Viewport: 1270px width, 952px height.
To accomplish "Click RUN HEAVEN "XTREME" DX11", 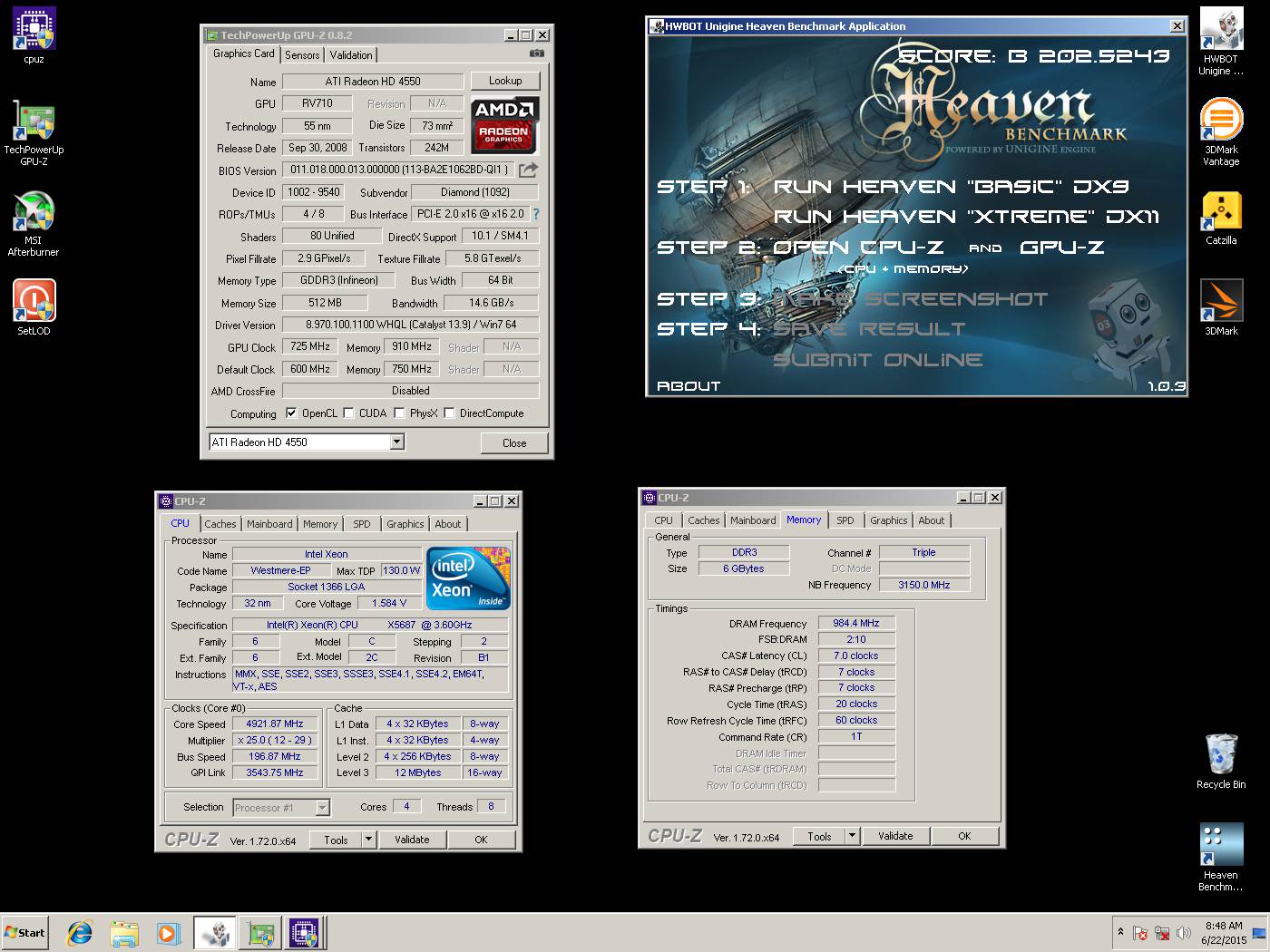I will (966, 216).
